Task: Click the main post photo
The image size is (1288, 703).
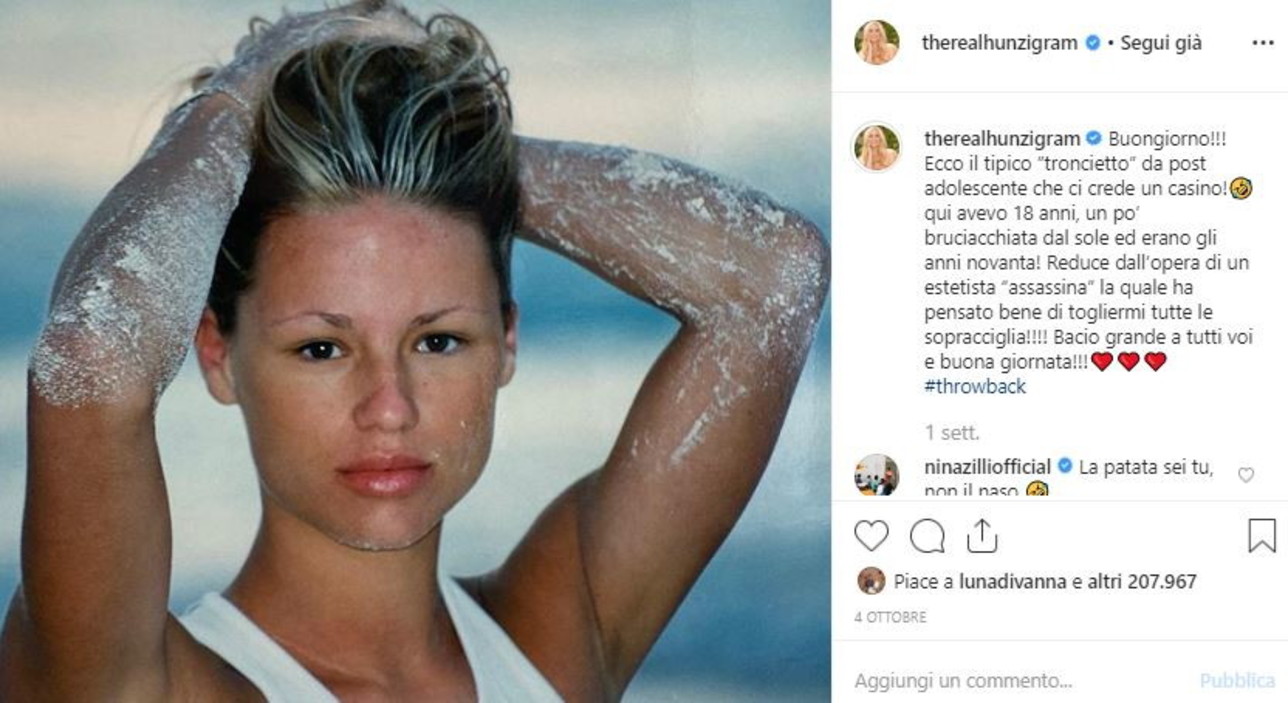Action: coord(415,351)
